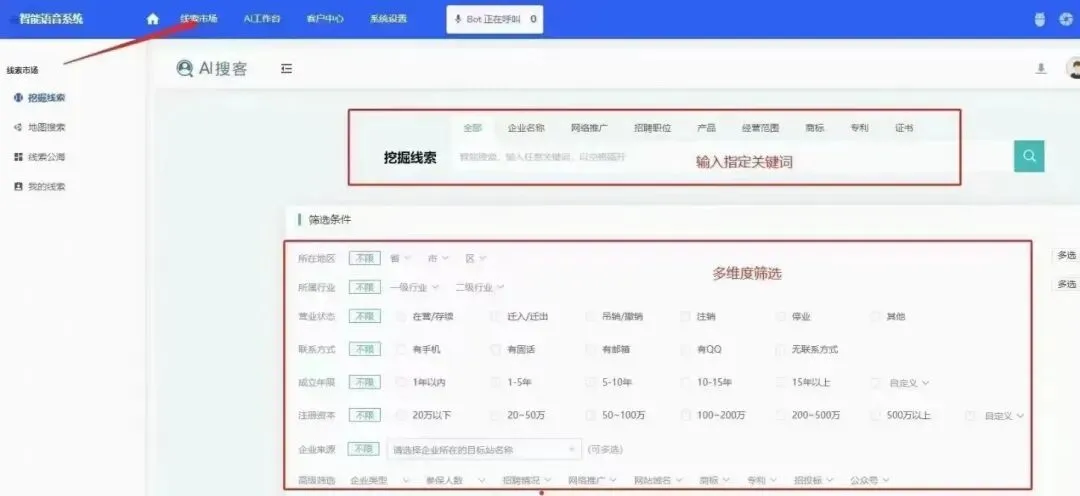Click the 我的线索 sidebar icon

(18, 187)
